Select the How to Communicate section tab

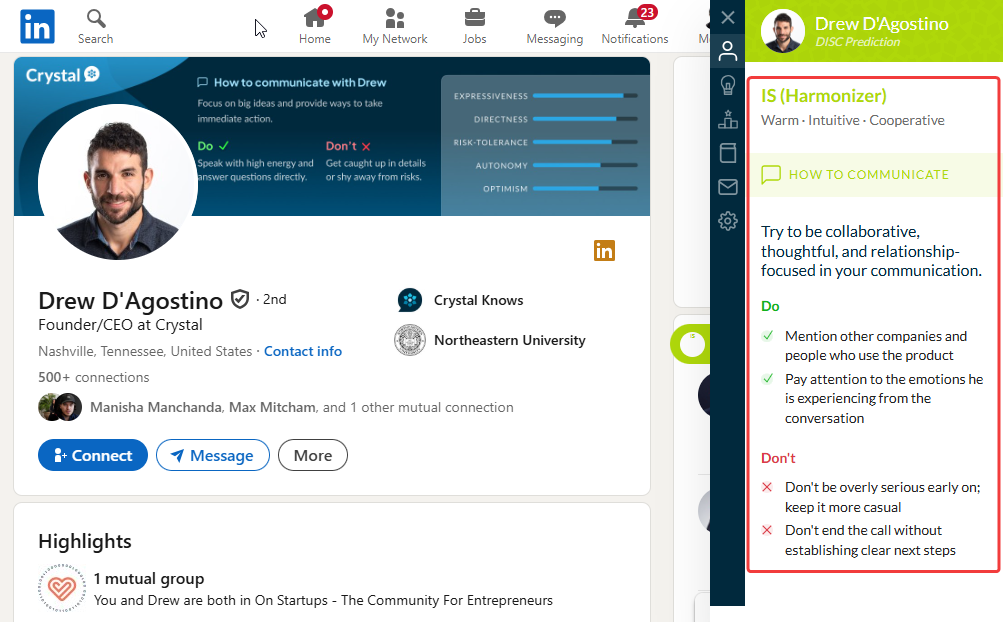[872, 175]
